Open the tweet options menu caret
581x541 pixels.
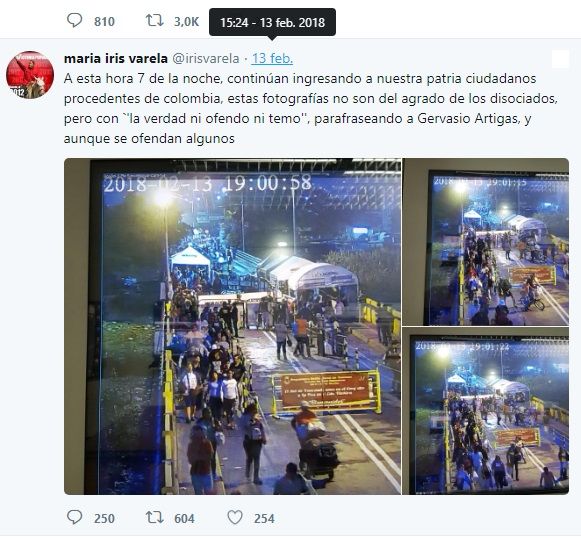[x=560, y=59]
